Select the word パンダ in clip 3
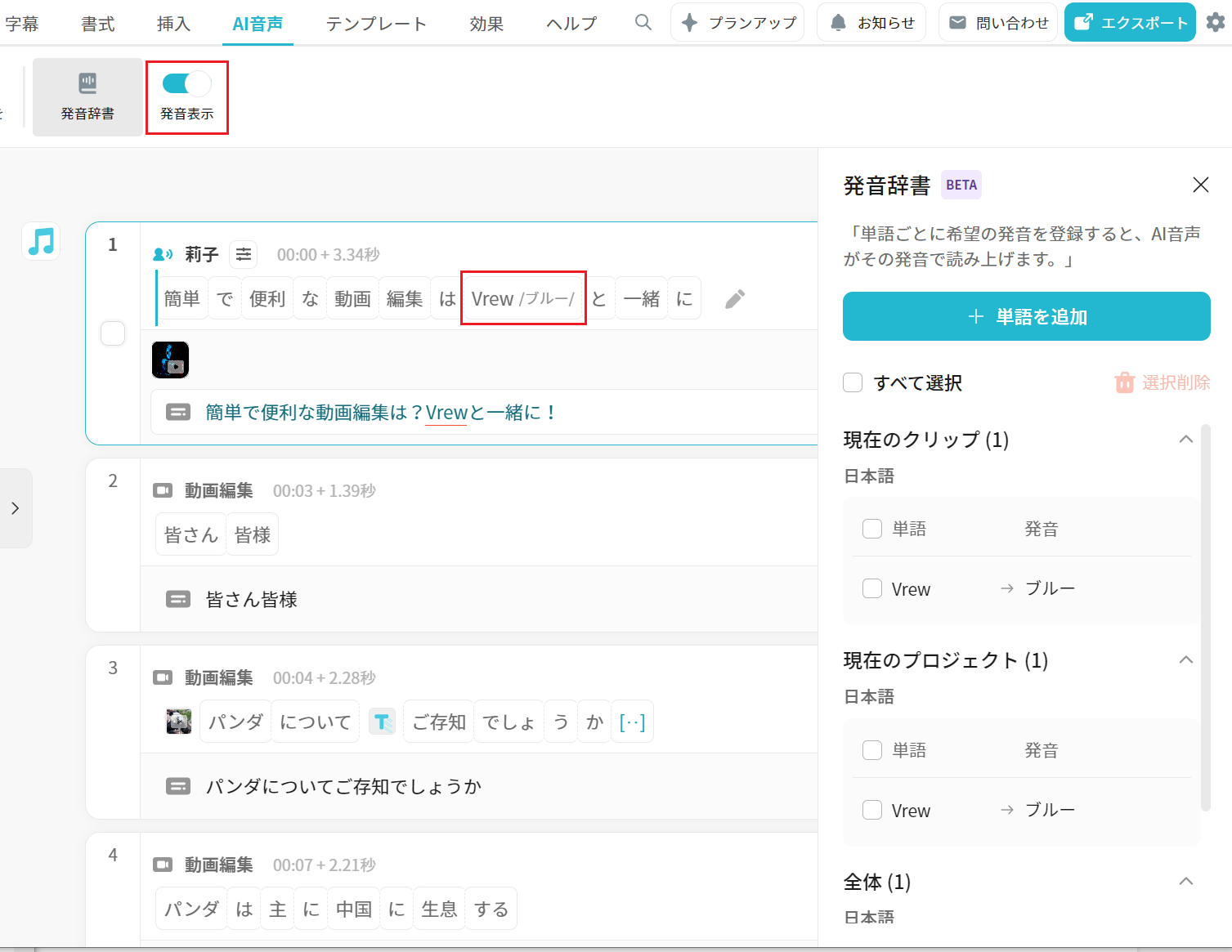This screenshot has width=1232, height=952. [235, 722]
